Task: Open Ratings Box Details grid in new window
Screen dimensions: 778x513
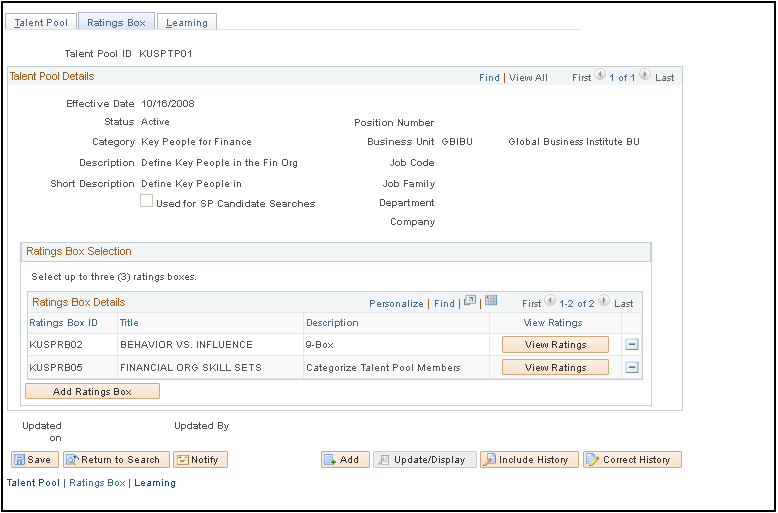Action: click(x=469, y=301)
